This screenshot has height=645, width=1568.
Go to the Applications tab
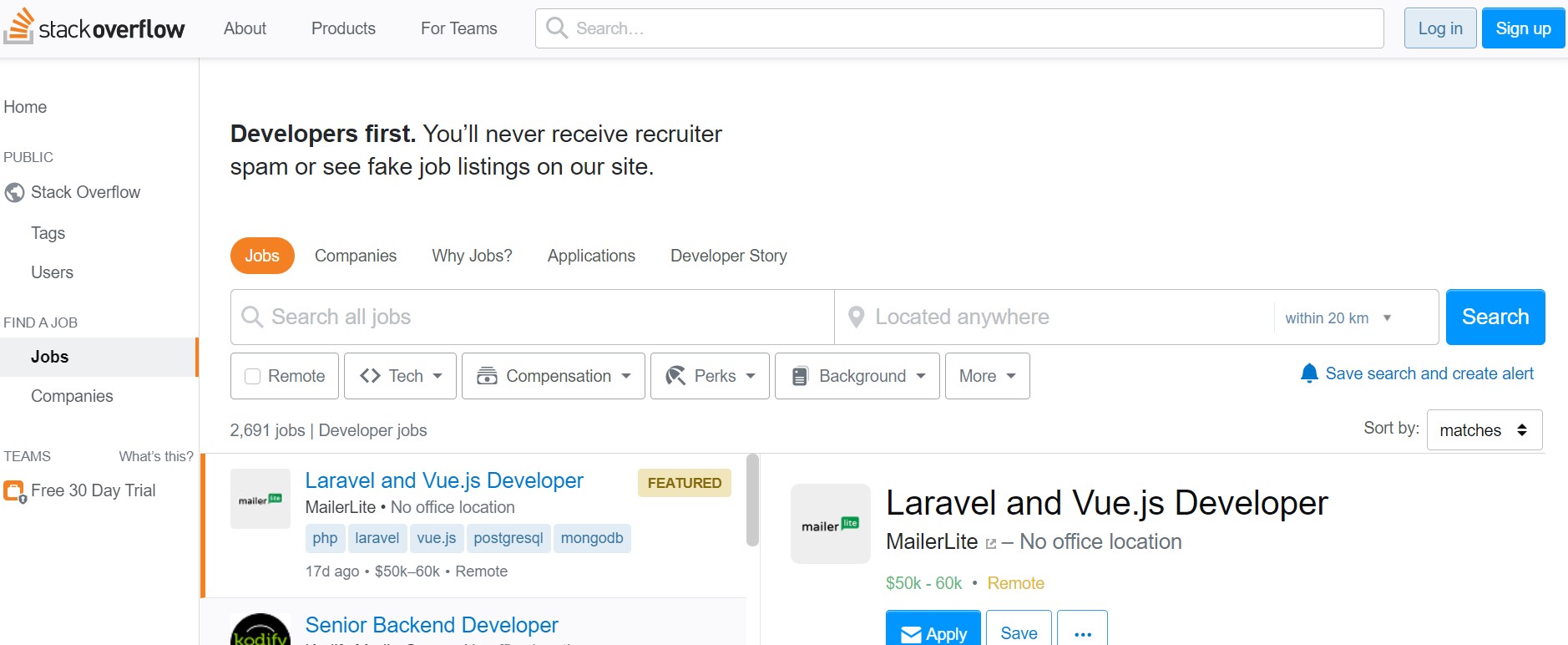(x=591, y=256)
